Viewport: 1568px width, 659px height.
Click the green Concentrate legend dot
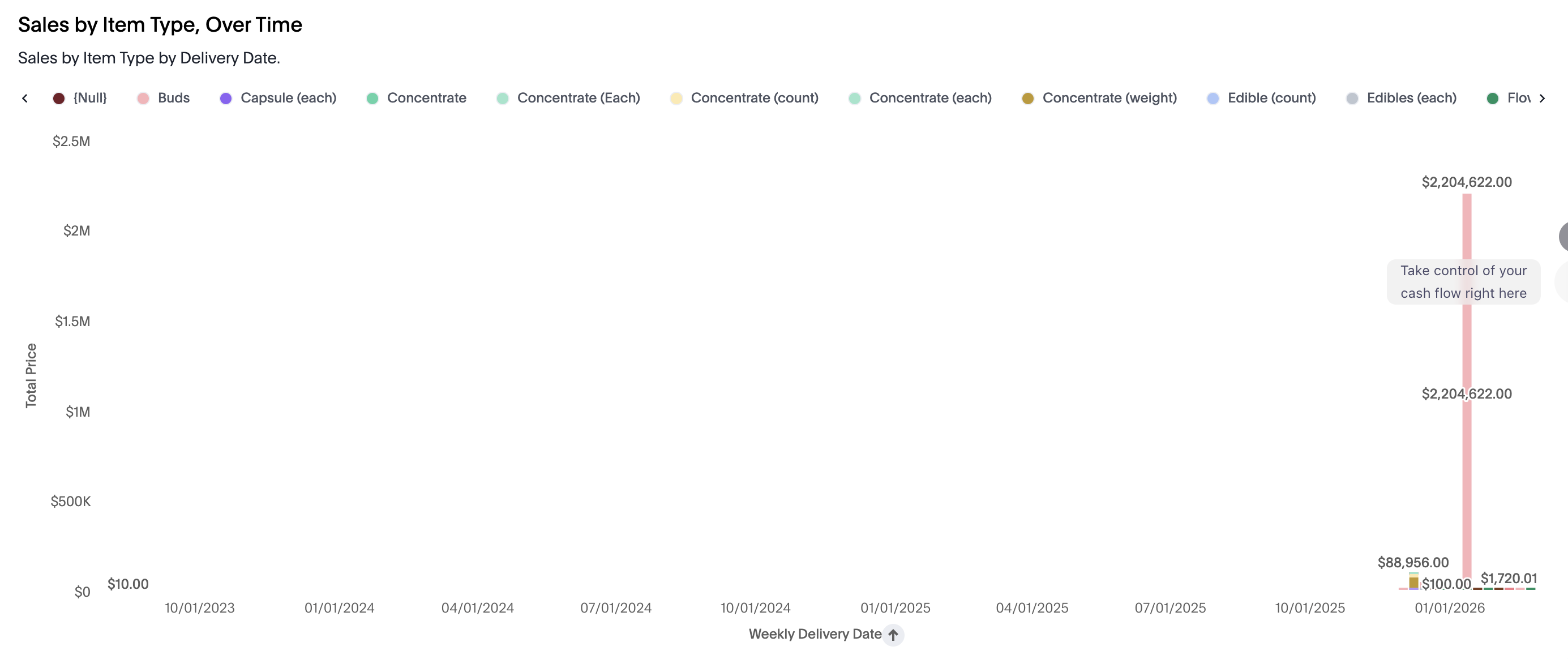pyautogui.click(x=372, y=99)
